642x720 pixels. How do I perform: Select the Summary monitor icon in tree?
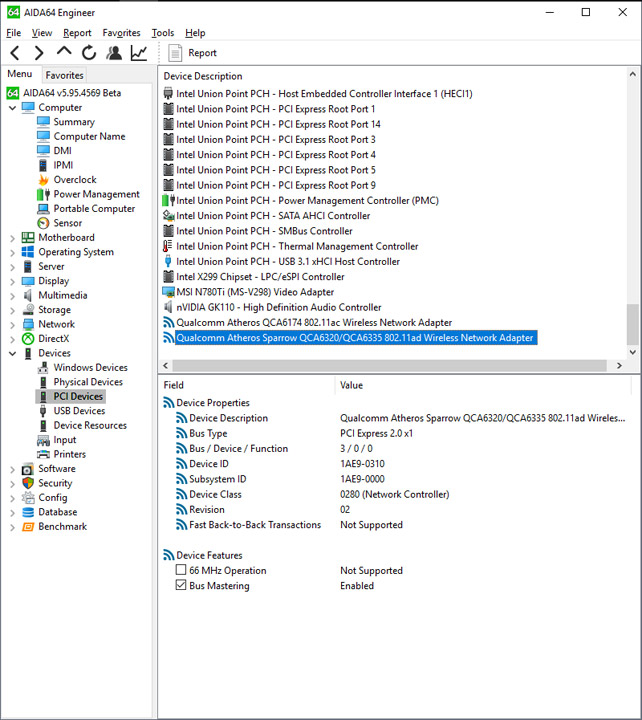(x=43, y=122)
